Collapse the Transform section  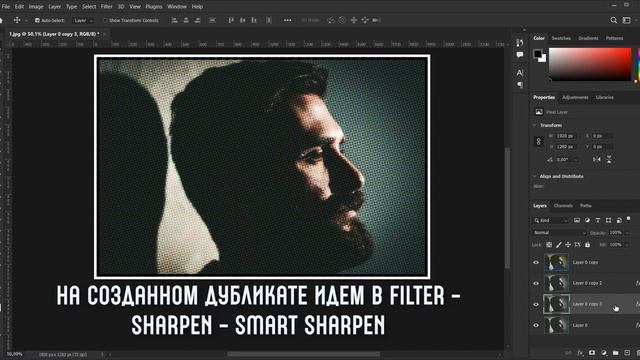pyautogui.click(x=535, y=125)
